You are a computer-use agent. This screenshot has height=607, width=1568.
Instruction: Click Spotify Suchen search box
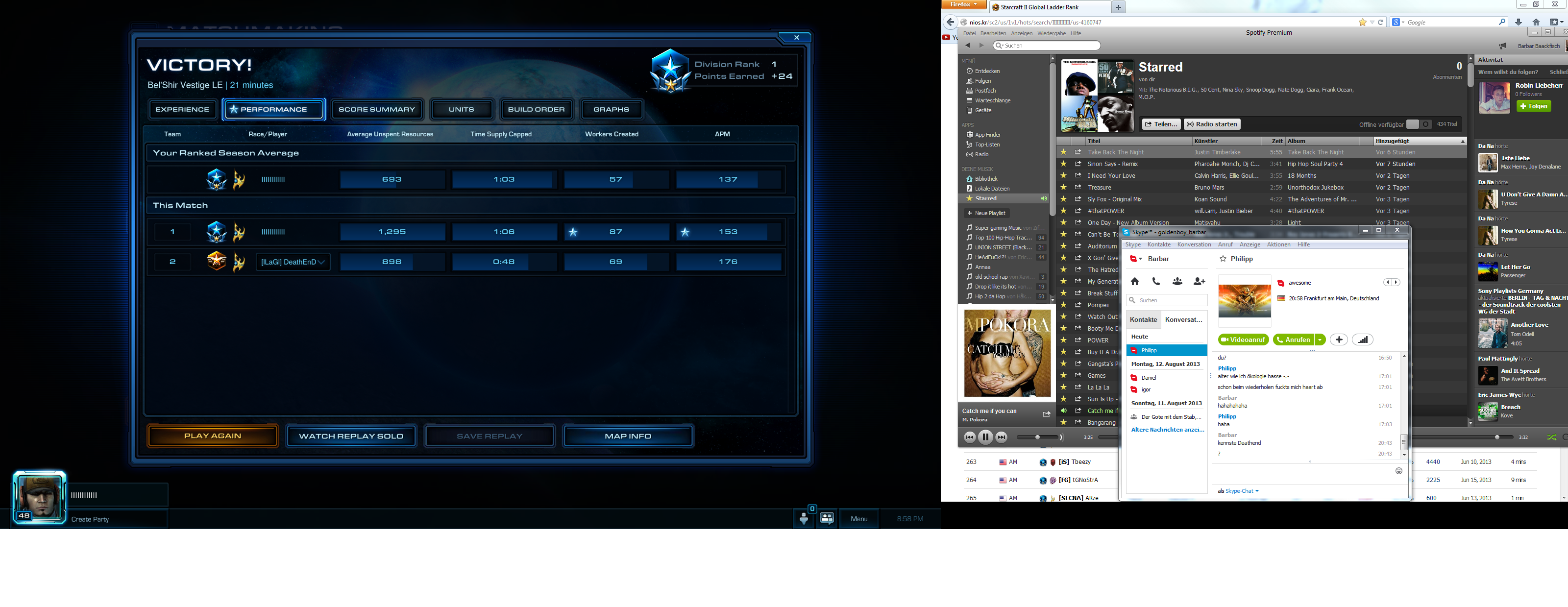(1047, 46)
